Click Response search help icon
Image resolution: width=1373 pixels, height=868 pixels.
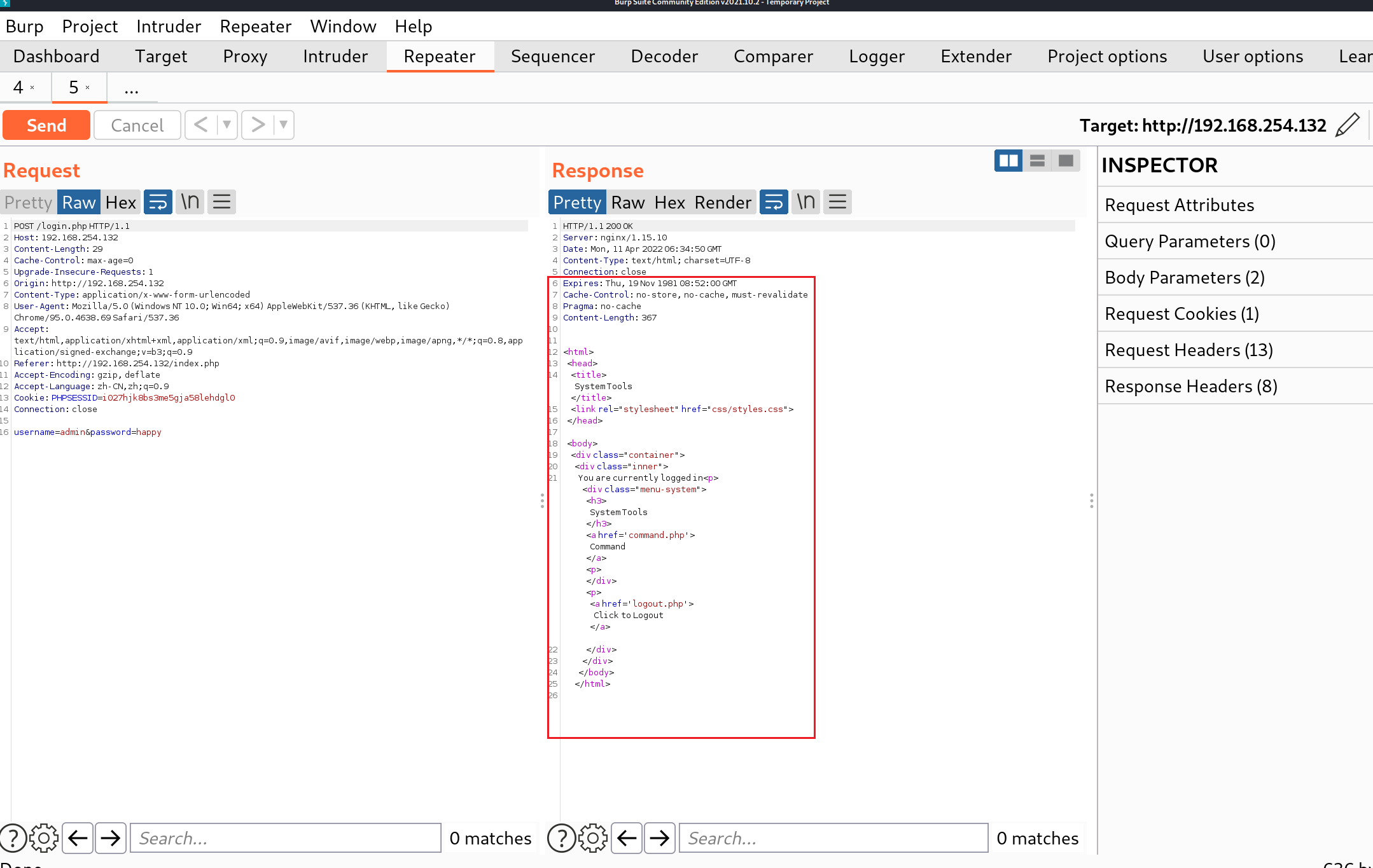(561, 838)
